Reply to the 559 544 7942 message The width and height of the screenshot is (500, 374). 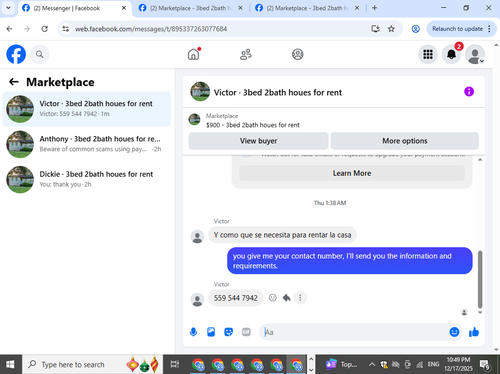point(286,298)
